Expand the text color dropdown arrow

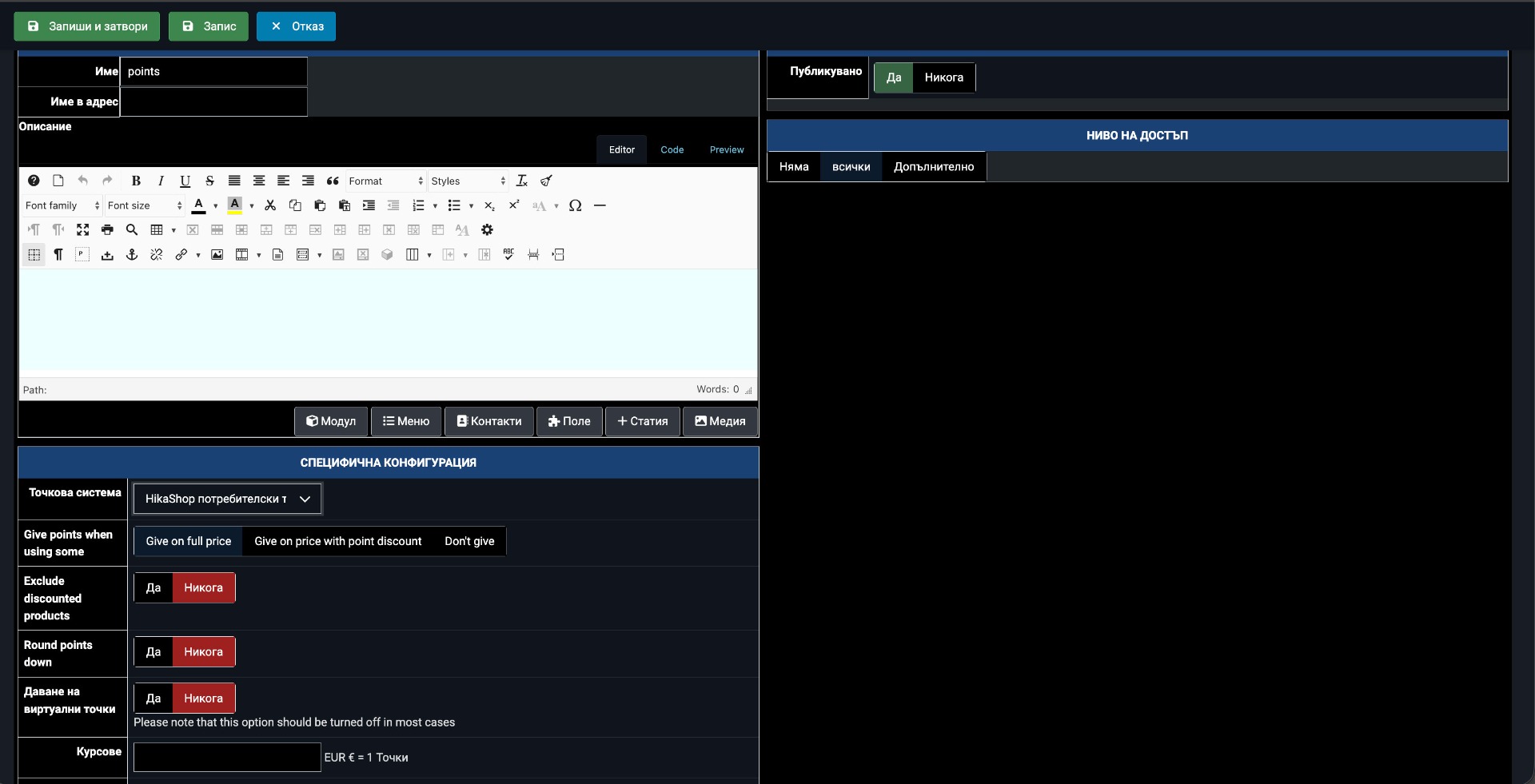coord(215,206)
